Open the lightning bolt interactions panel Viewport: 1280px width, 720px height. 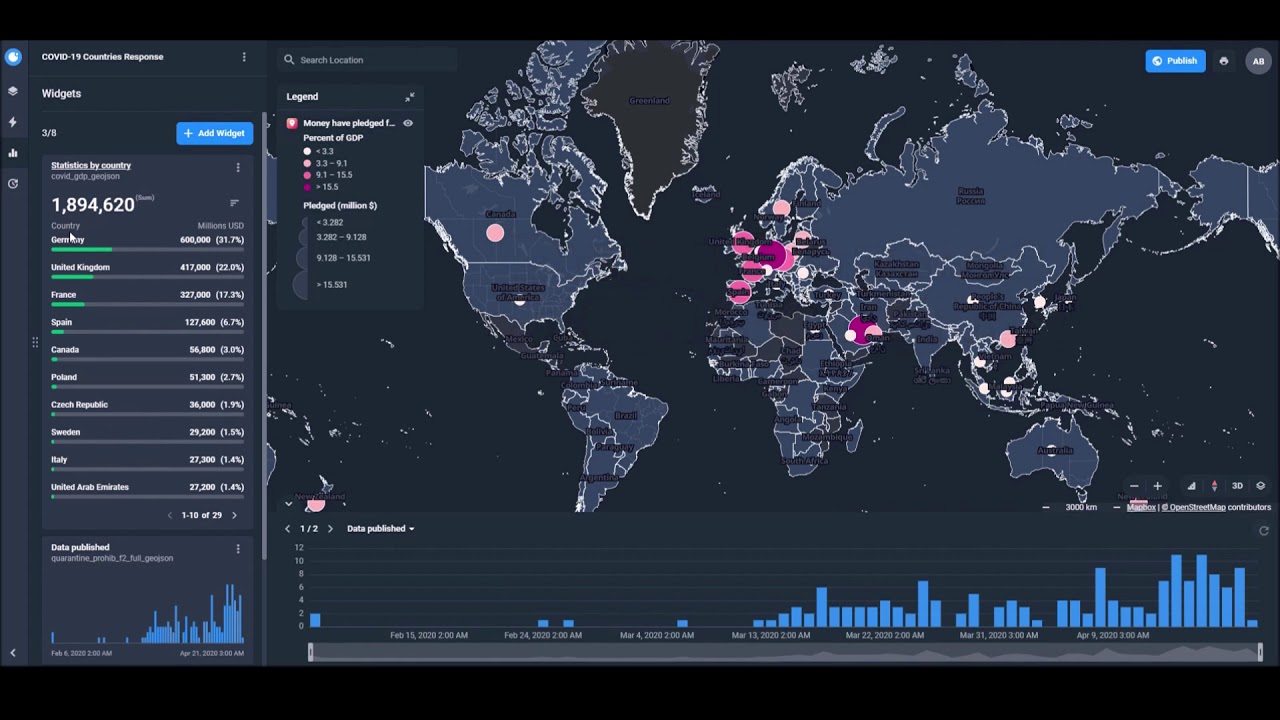click(13, 122)
